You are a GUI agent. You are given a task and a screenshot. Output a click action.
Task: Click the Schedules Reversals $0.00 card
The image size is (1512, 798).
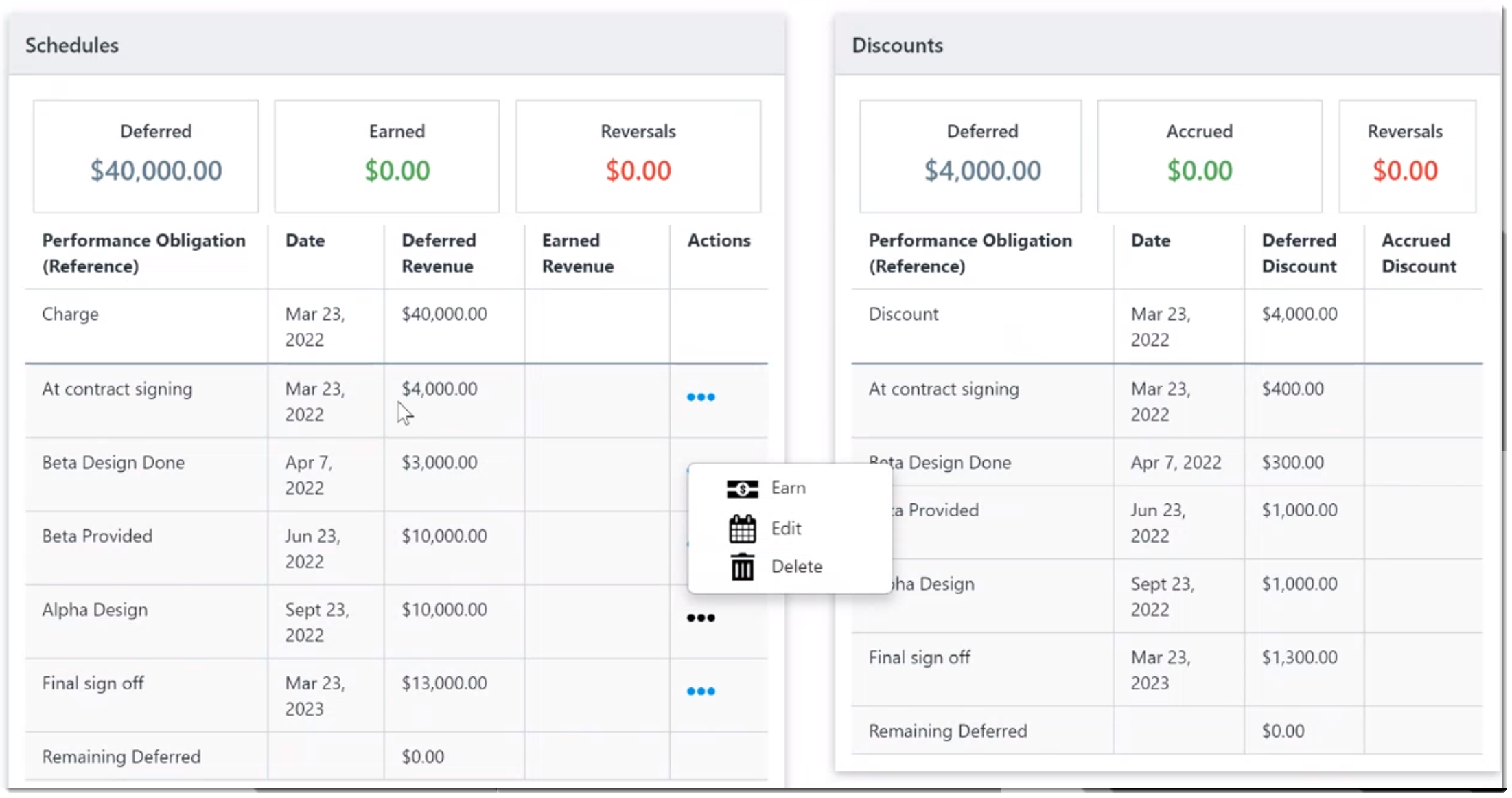click(x=638, y=156)
